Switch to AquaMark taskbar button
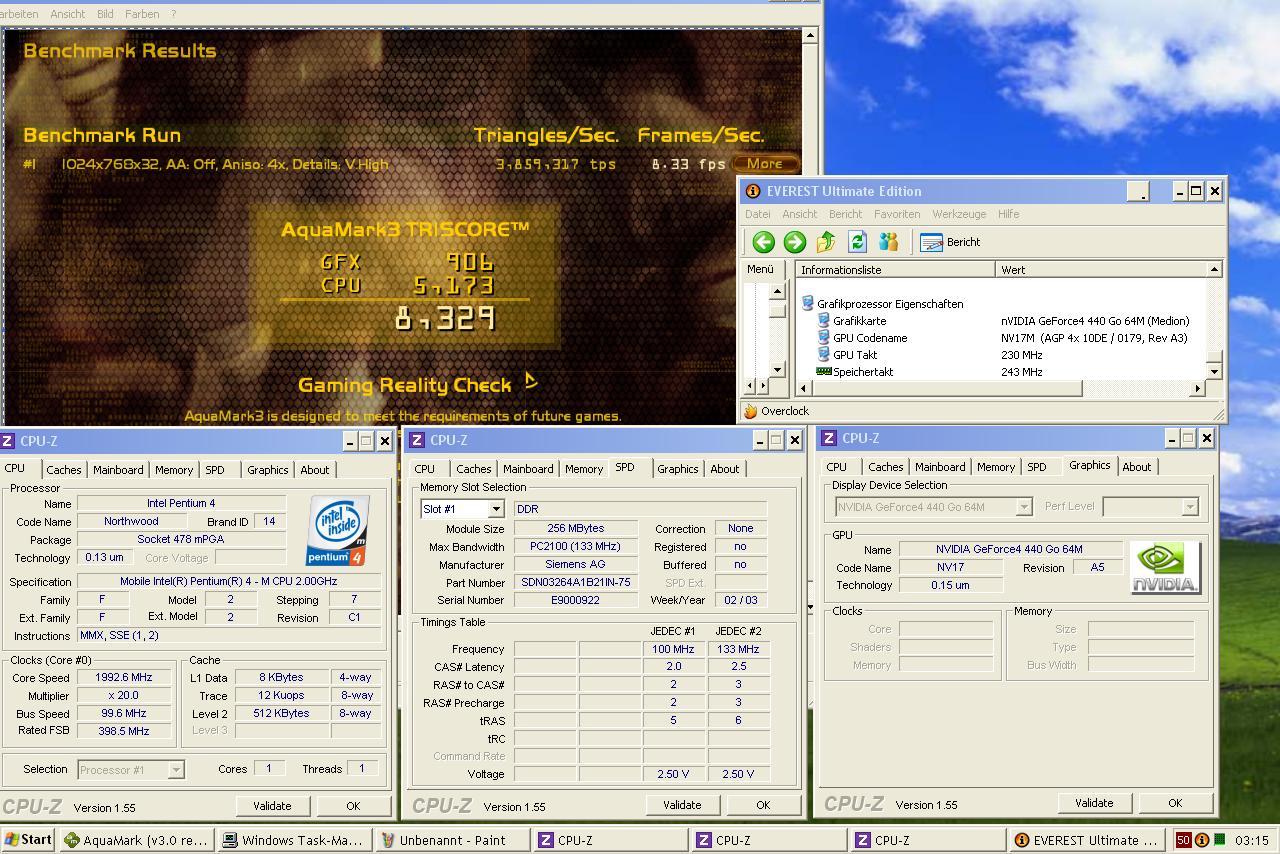The height and width of the screenshot is (854, 1280). [x=136, y=840]
